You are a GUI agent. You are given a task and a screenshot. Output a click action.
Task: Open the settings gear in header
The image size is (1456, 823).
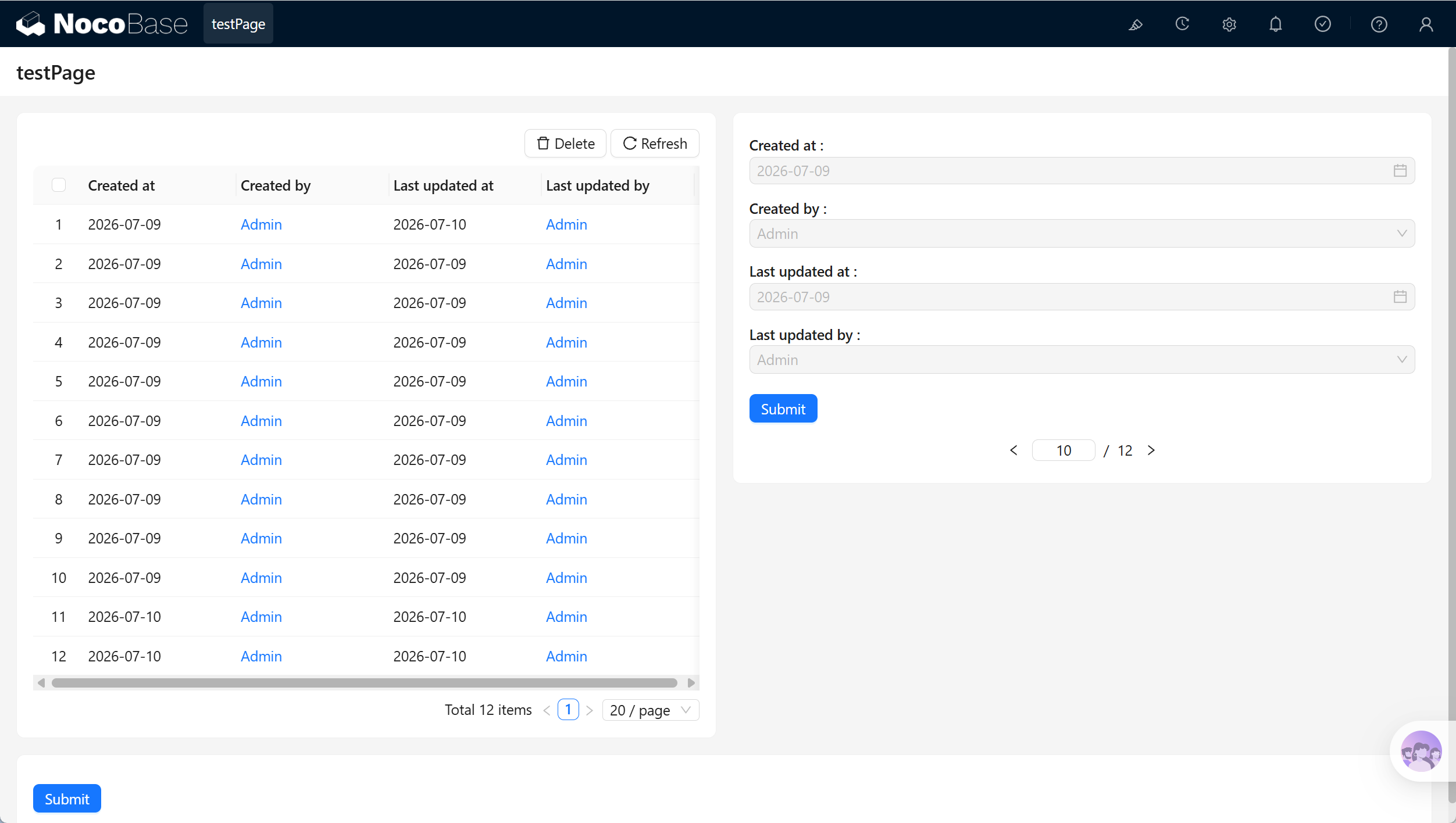[x=1229, y=24]
